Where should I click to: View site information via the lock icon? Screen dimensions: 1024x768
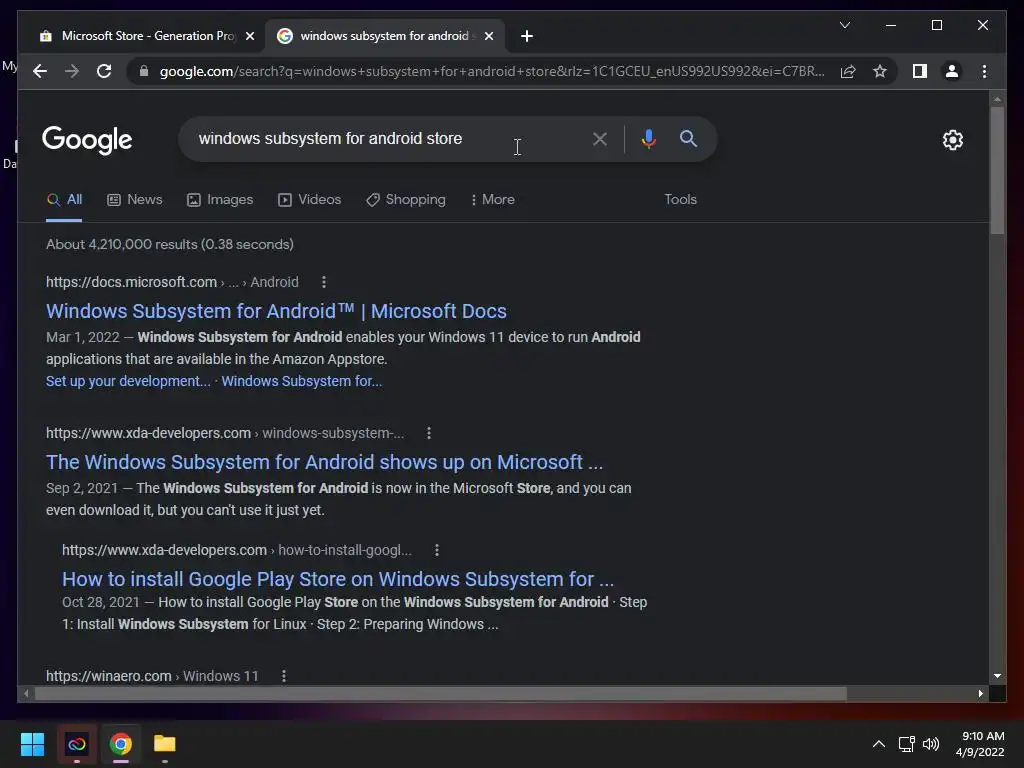(x=144, y=71)
